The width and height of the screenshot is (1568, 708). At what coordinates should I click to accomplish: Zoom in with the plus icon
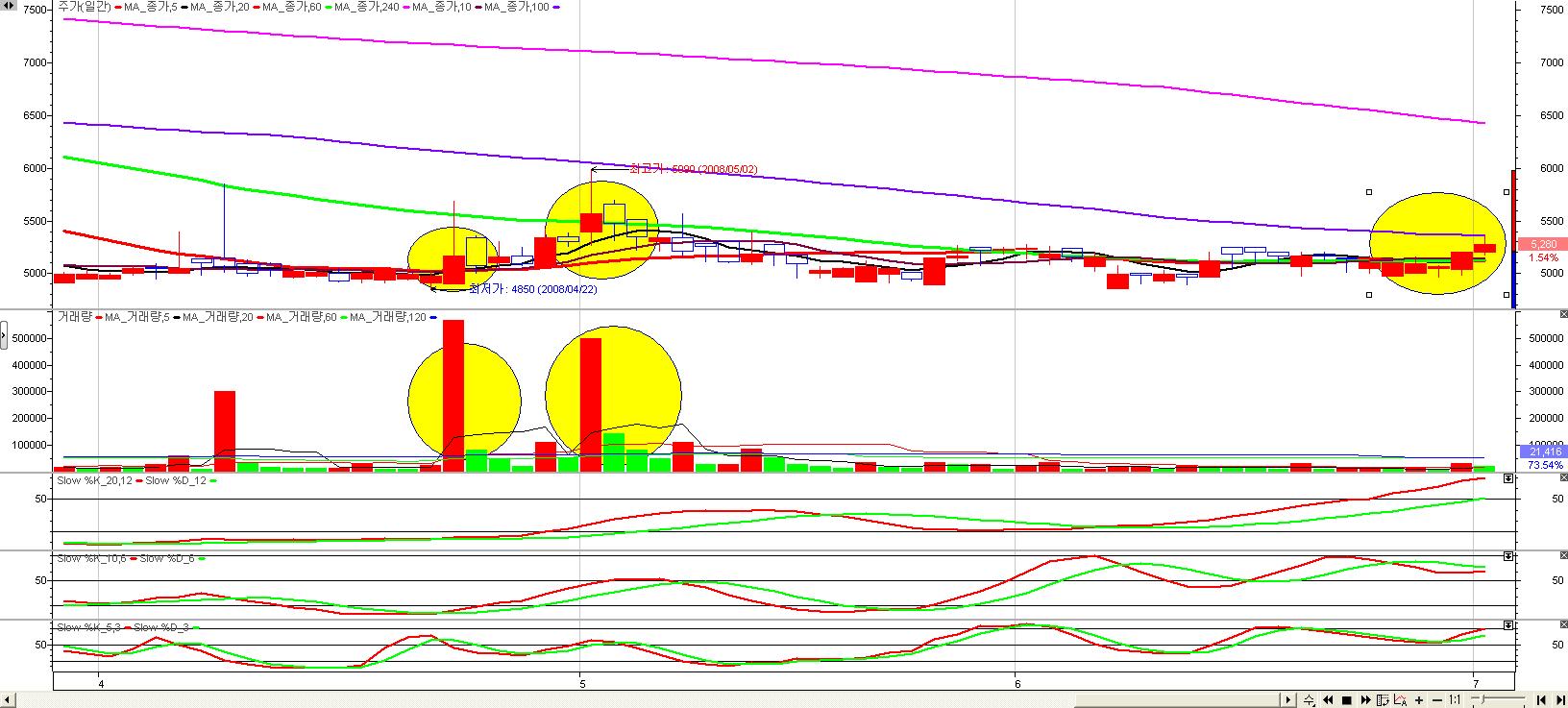point(1419,700)
